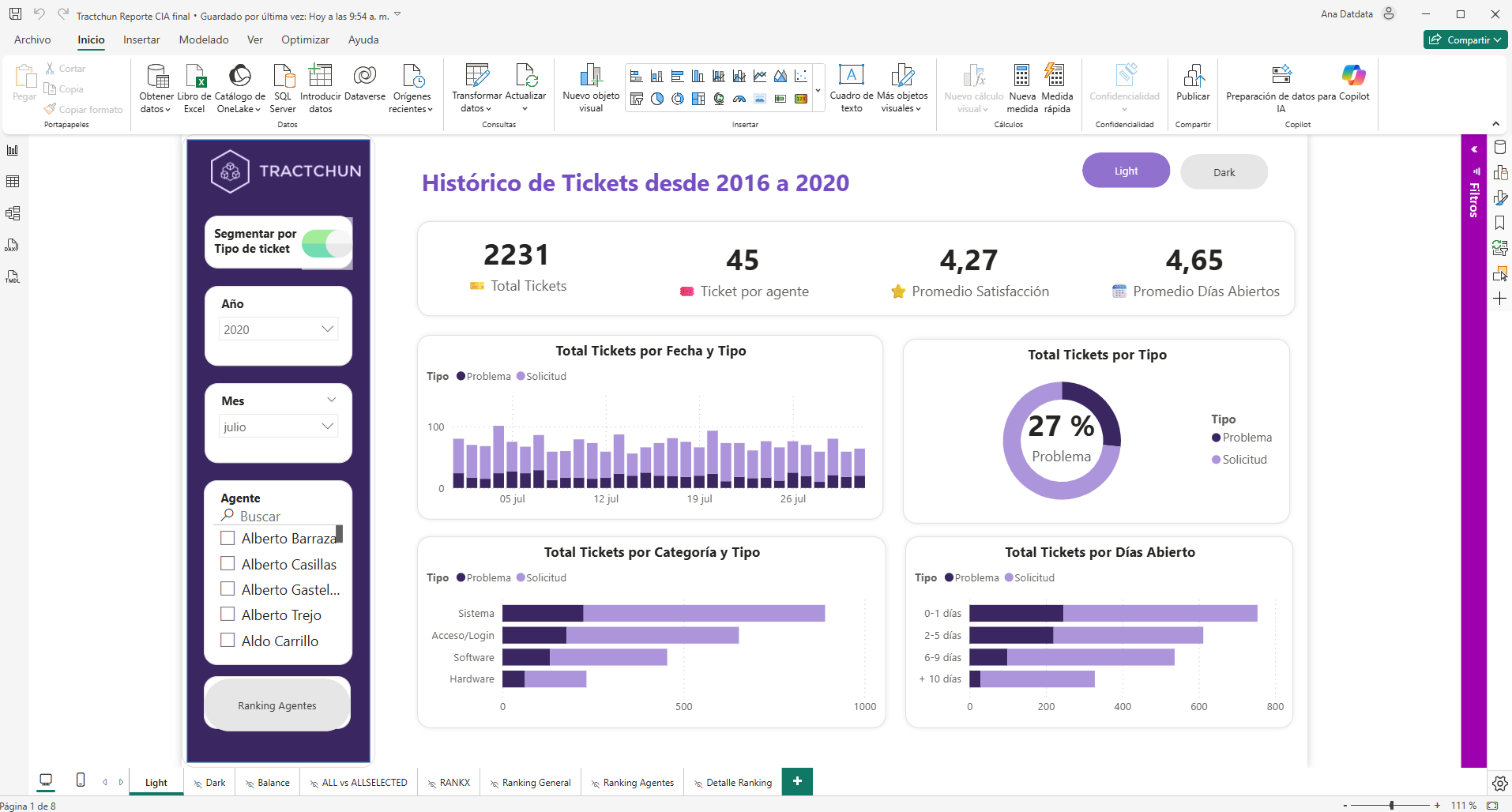Open the Archivo menu

tap(32, 39)
